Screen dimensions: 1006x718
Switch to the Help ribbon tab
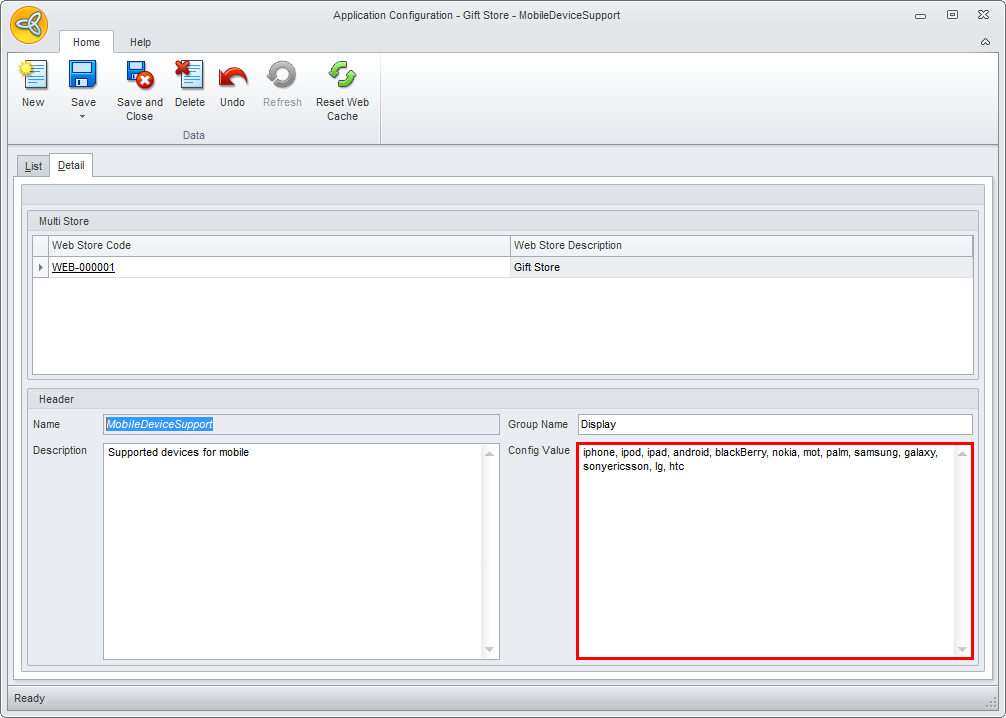[141, 43]
